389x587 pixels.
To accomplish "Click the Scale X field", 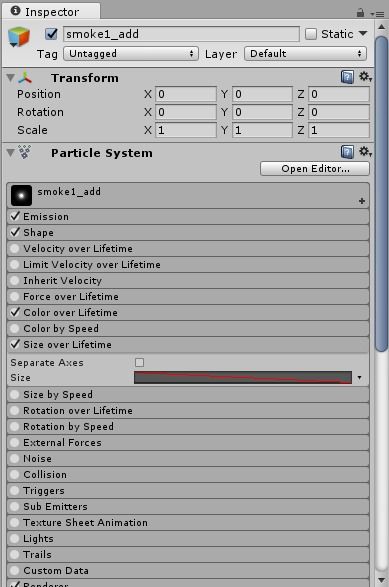I will tap(186, 130).
